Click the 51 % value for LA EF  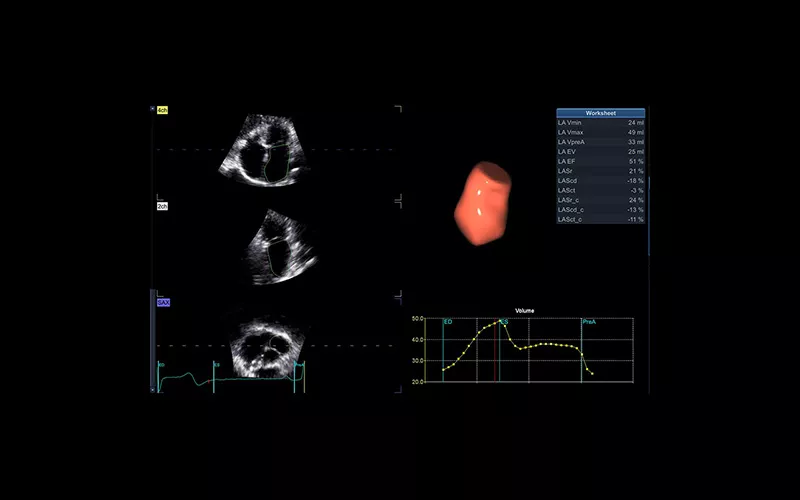tap(636, 162)
